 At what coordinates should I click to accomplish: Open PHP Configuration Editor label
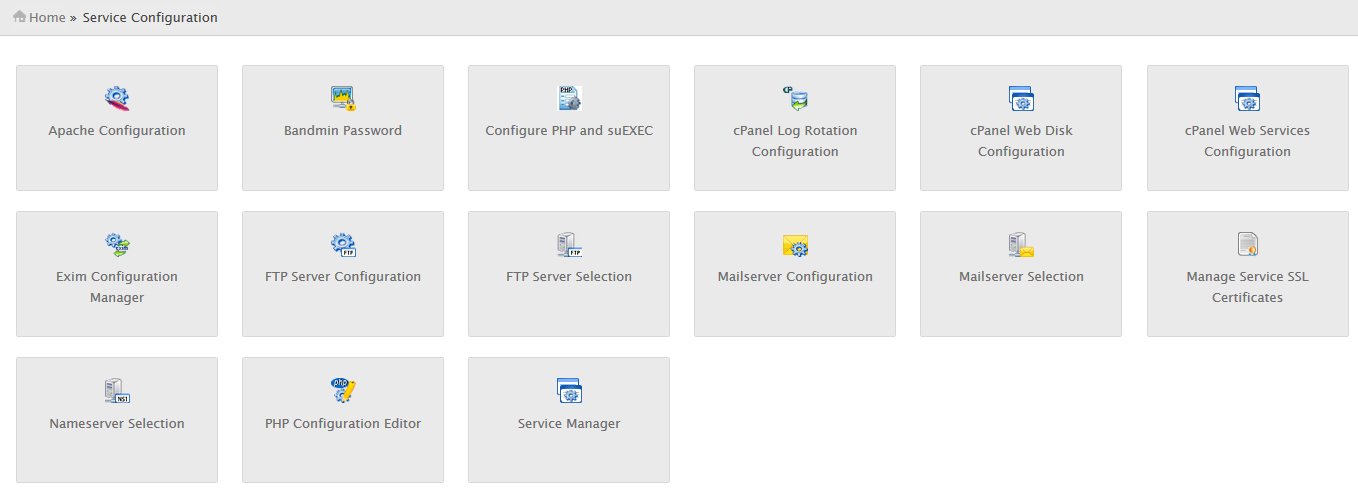tap(343, 424)
